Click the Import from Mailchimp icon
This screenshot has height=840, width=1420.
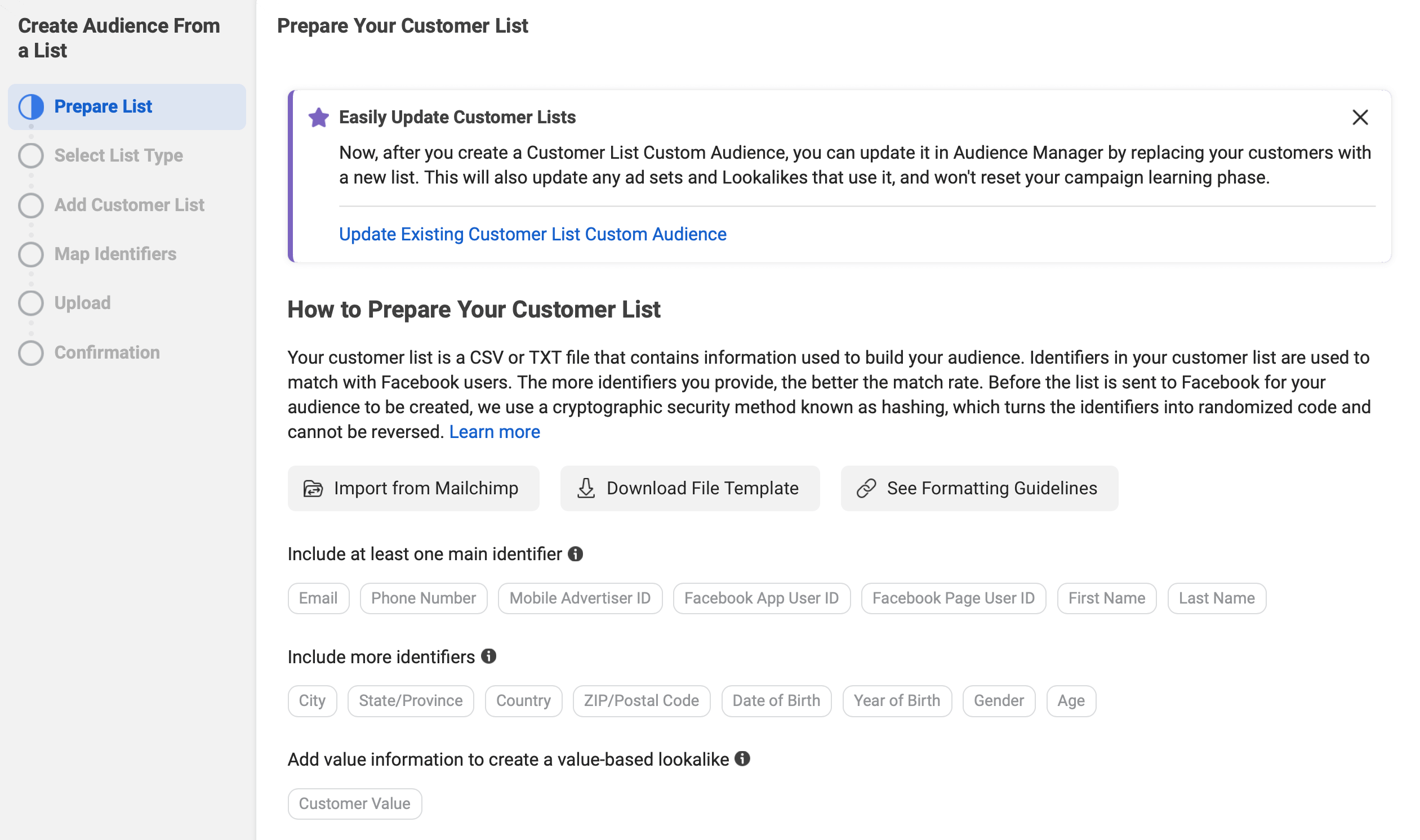point(314,489)
